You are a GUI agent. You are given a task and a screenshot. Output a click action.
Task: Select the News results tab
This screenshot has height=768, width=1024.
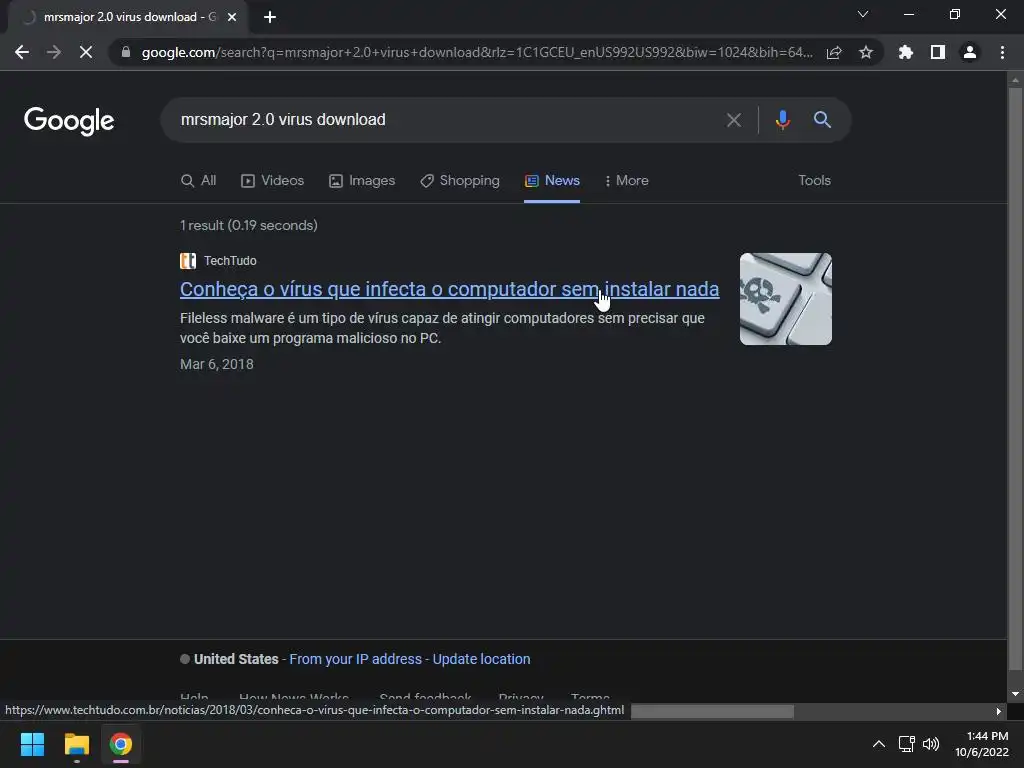click(552, 181)
